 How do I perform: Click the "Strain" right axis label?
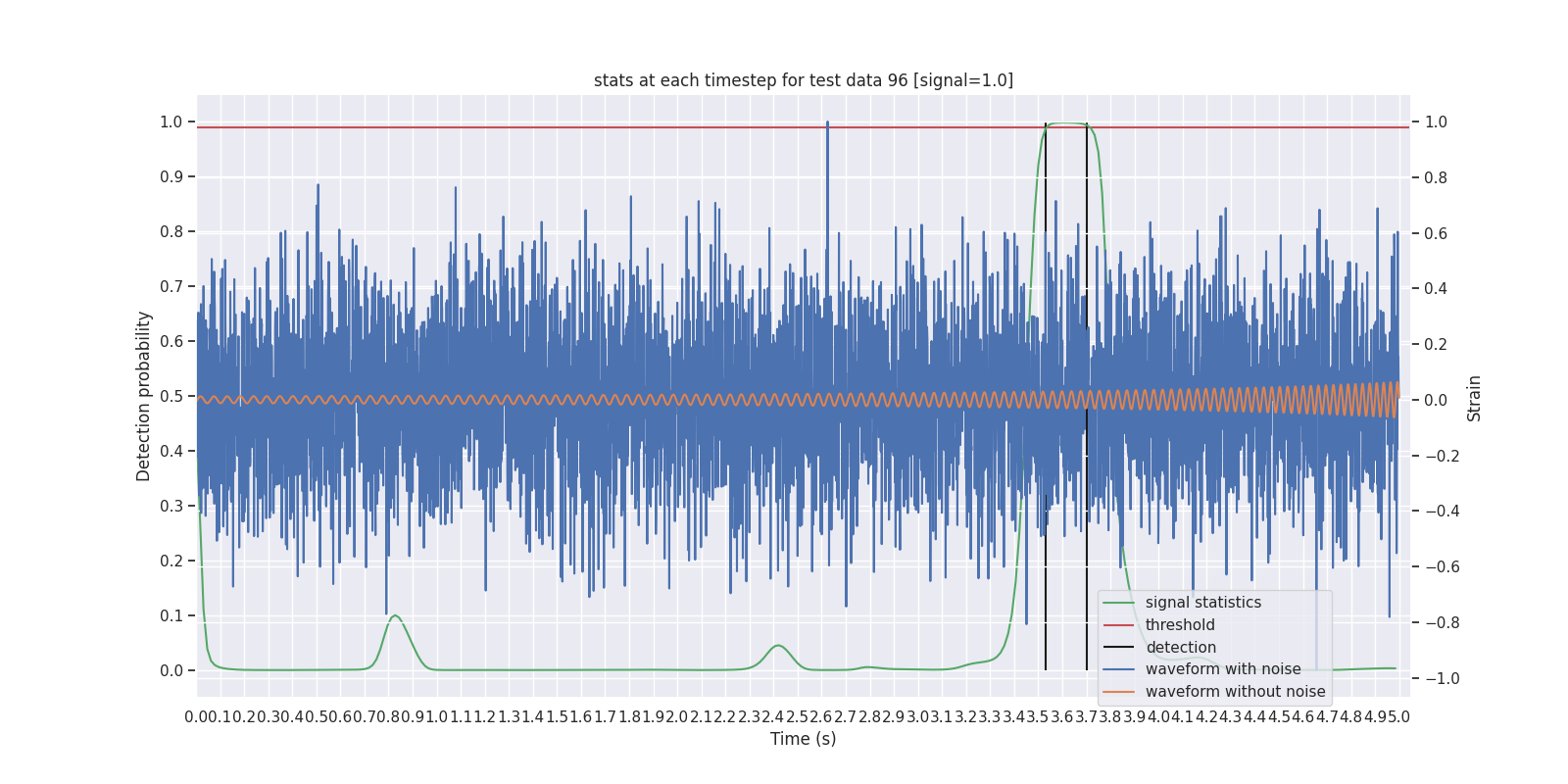pyautogui.click(x=1473, y=398)
